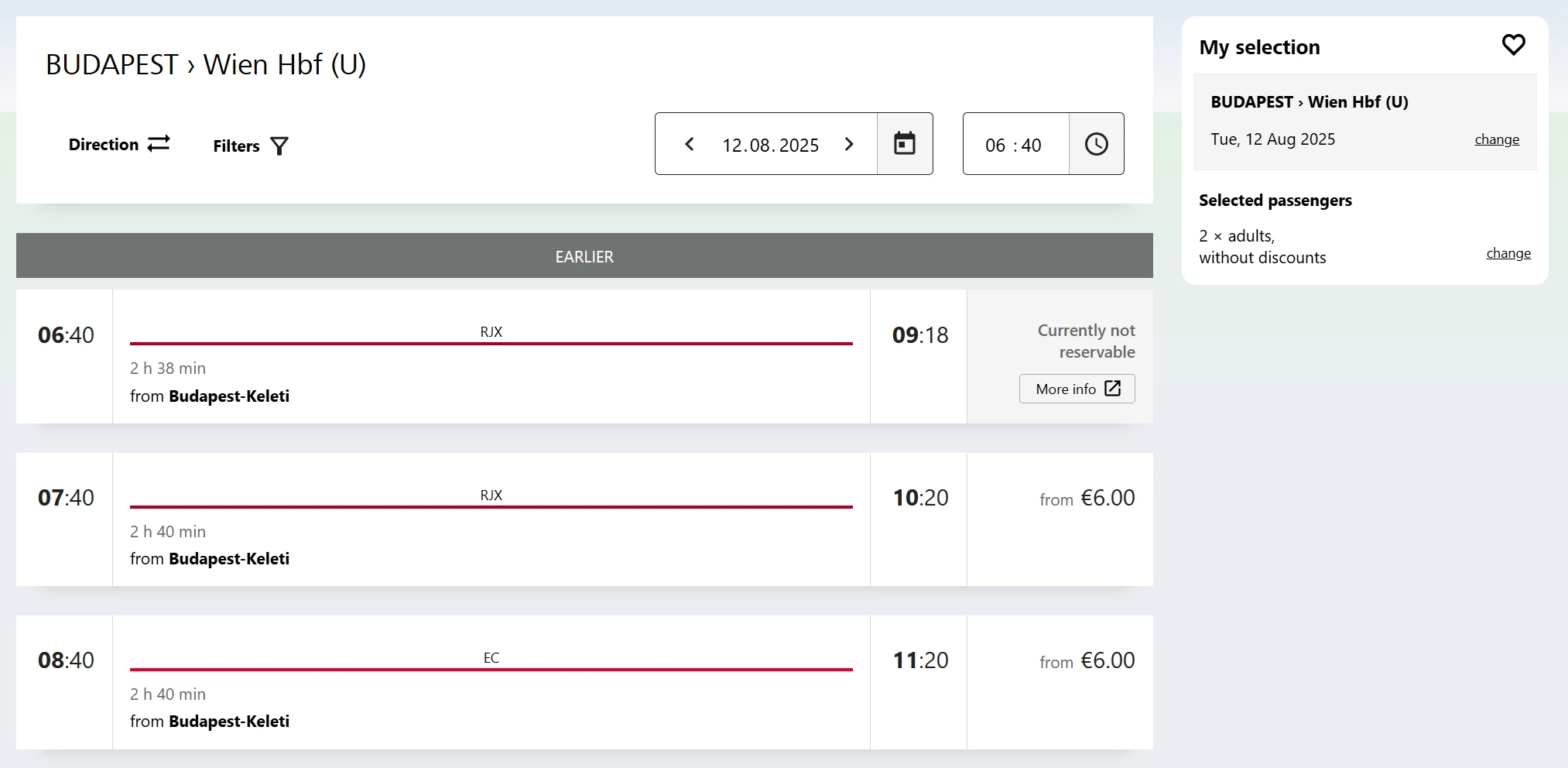Change the selected passengers

1508,253
